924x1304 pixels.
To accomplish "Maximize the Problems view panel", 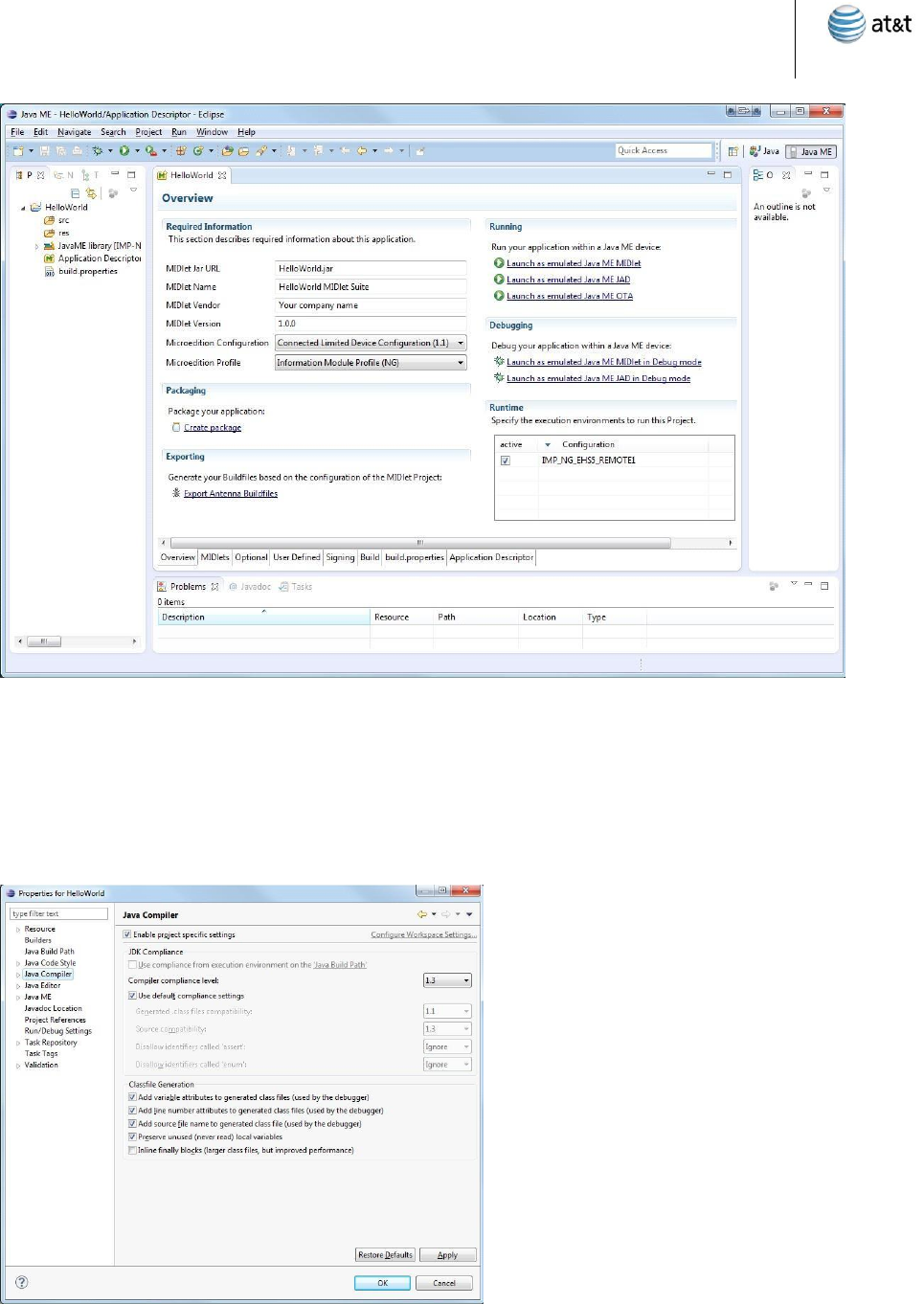I will tap(824, 585).
